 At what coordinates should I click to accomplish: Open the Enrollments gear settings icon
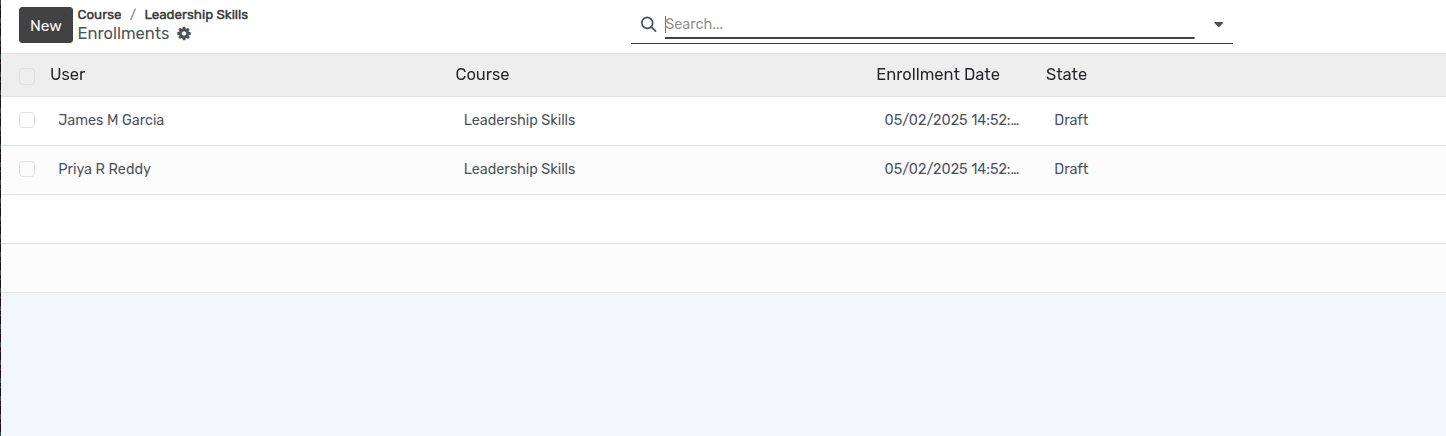[184, 34]
